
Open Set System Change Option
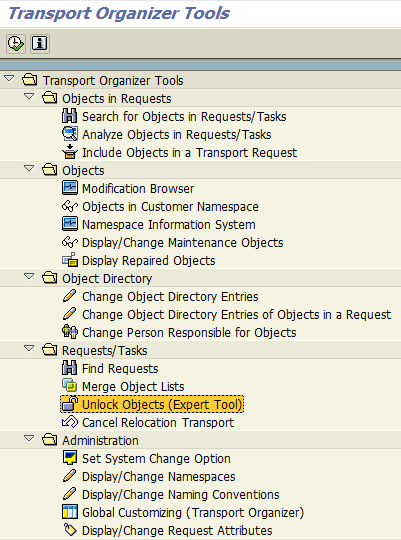pyautogui.click(x=156, y=459)
